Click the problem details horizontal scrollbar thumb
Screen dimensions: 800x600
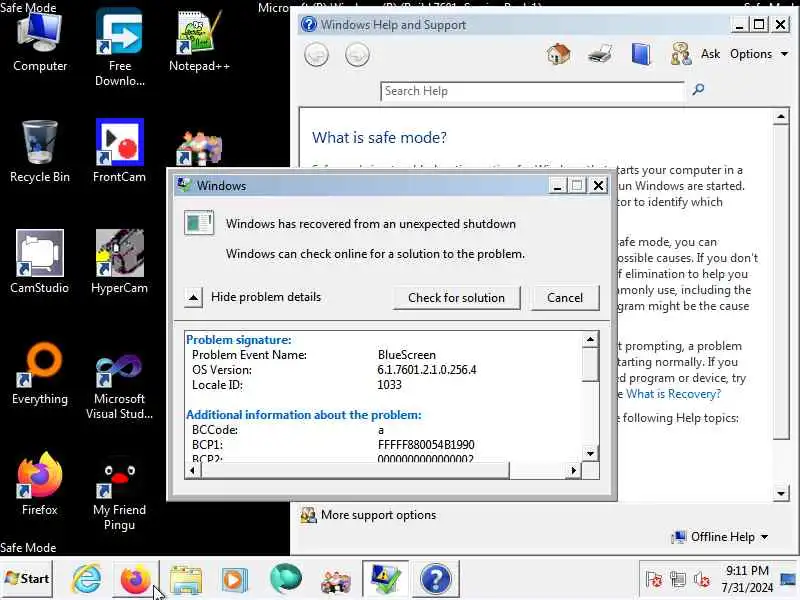coord(356,470)
